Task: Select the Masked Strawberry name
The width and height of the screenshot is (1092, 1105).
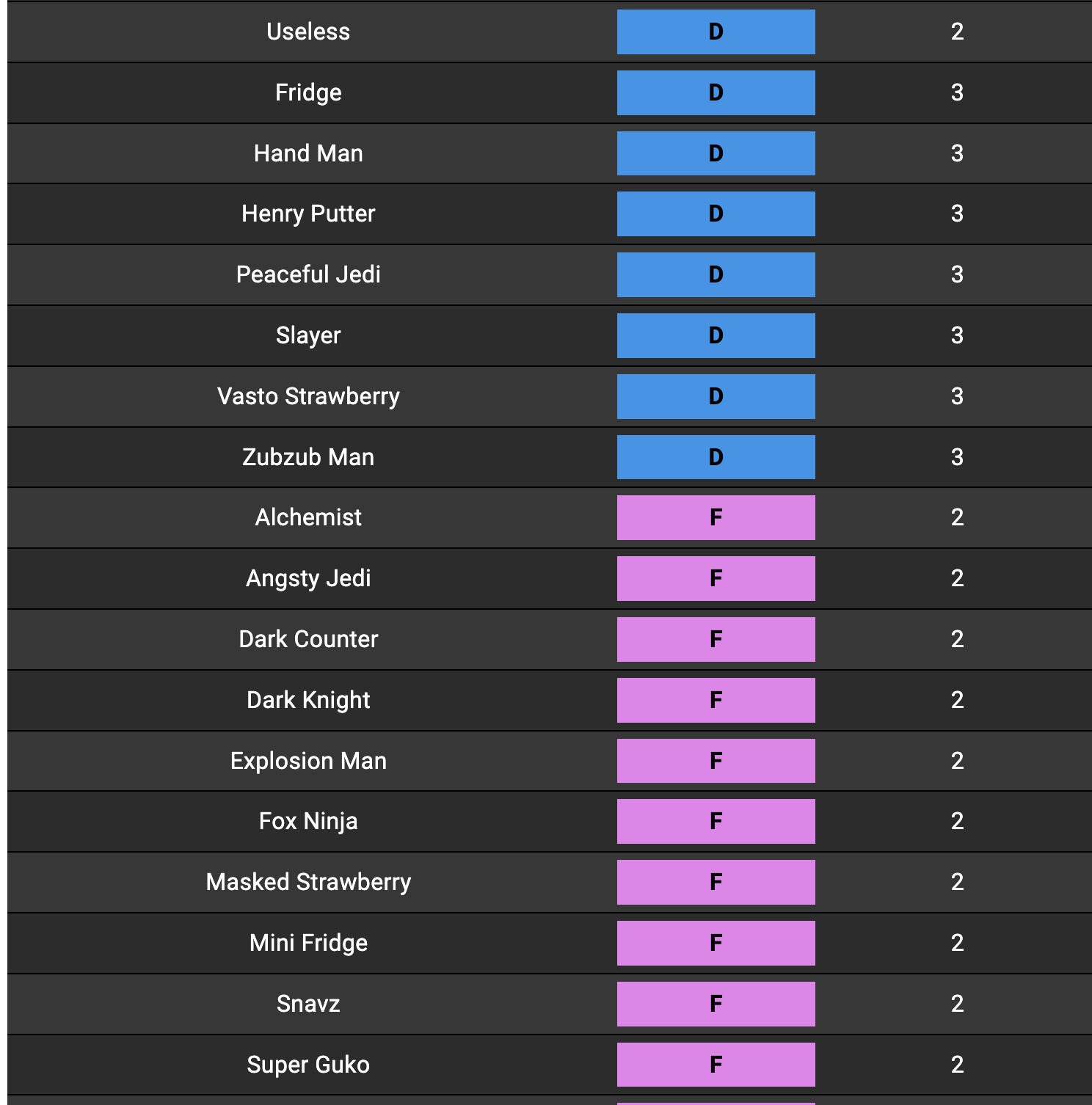Action: pyautogui.click(x=308, y=882)
